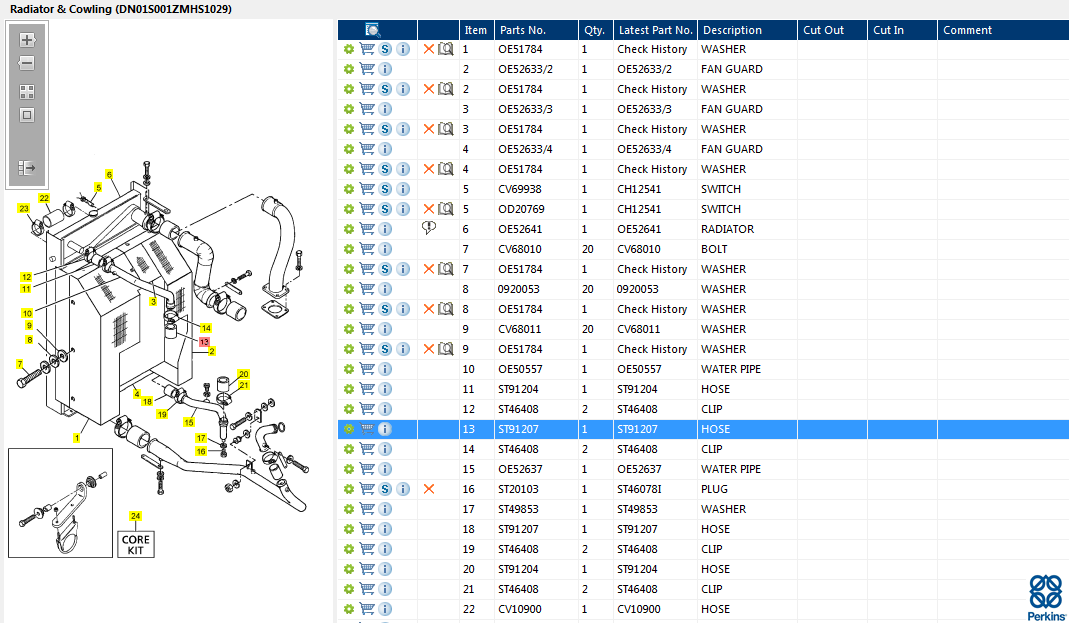Open book lookup icon on OD20769 row
The width and height of the screenshot is (1069, 623).
[446, 209]
